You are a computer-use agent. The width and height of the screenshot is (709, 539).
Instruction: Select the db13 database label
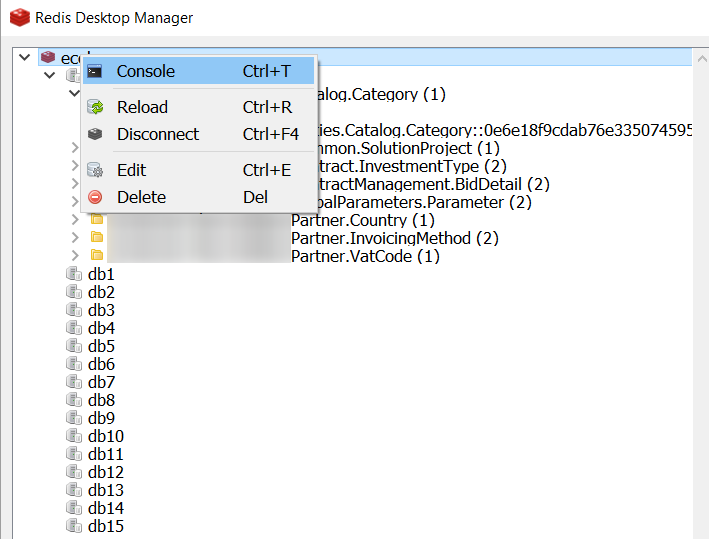[106, 490]
